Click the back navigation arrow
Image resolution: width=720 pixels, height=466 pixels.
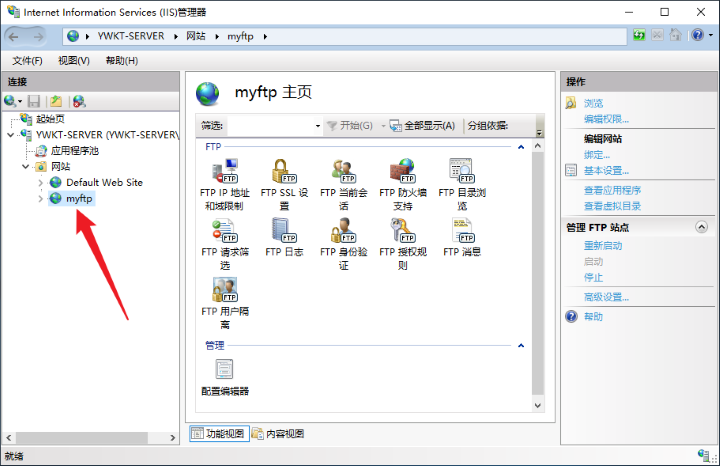coord(14,36)
